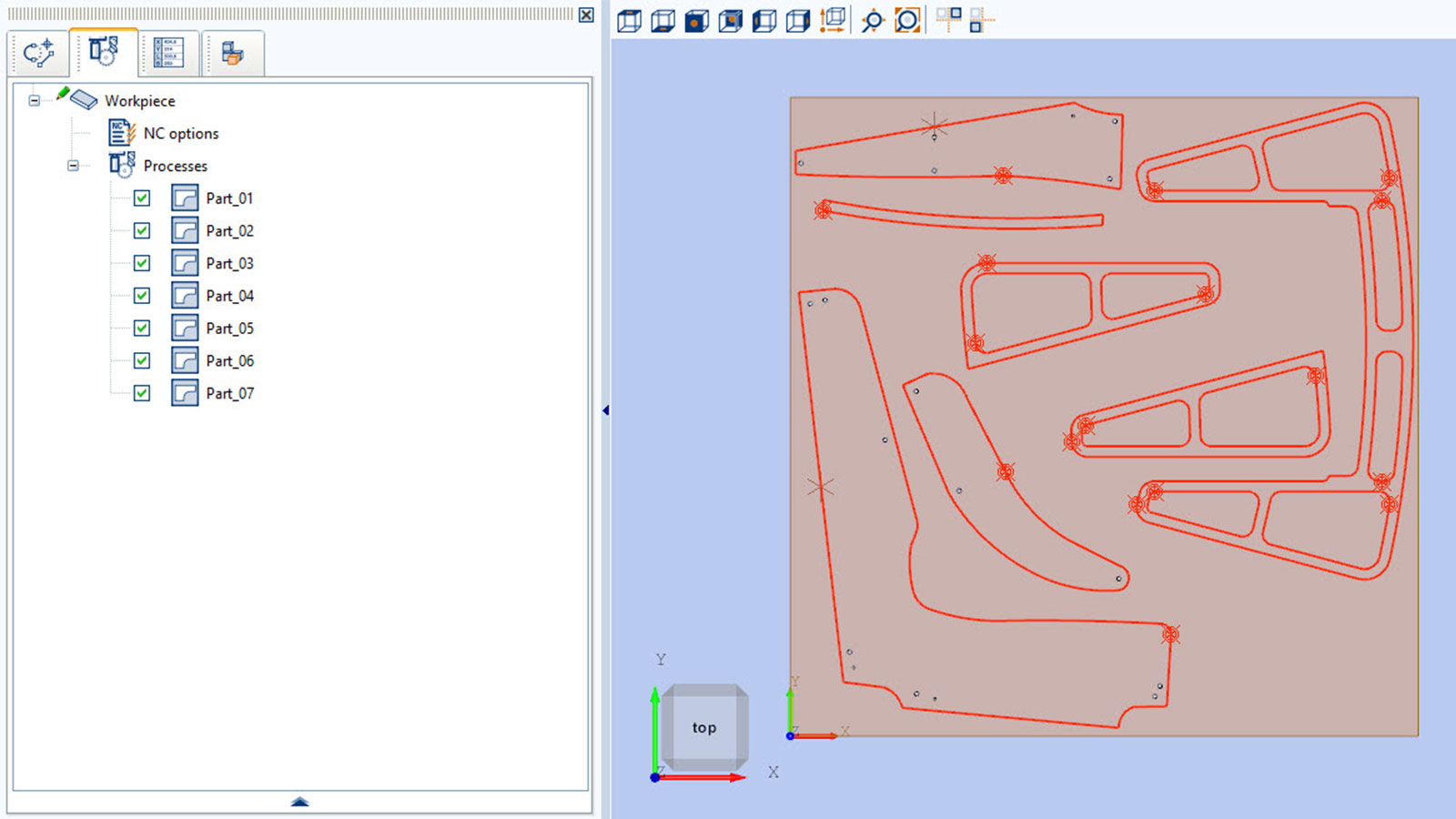The width and height of the screenshot is (1456, 819).
Task: Open the geometry drawing tab
Action: point(38,53)
